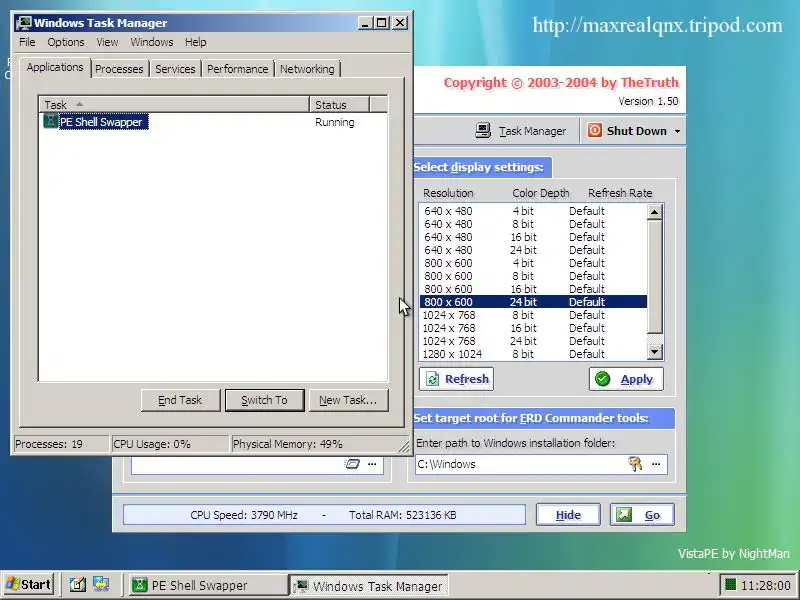Sort tasks by the Status column header
800x600 pixels.
click(339, 105)
